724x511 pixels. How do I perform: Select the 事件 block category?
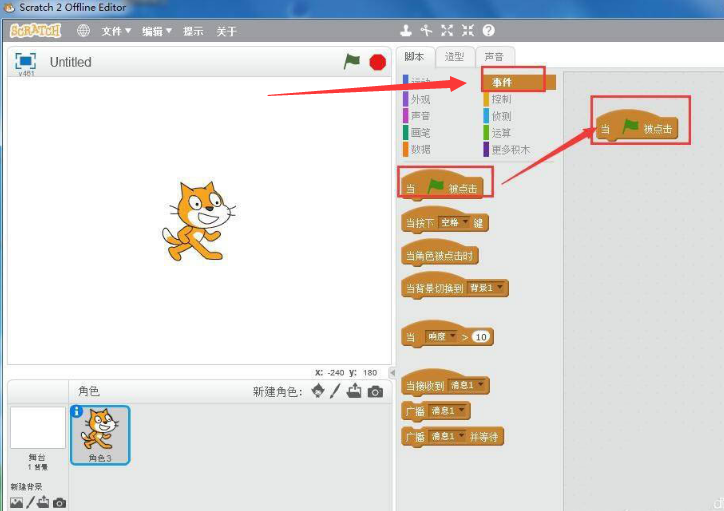pos(519,82)
